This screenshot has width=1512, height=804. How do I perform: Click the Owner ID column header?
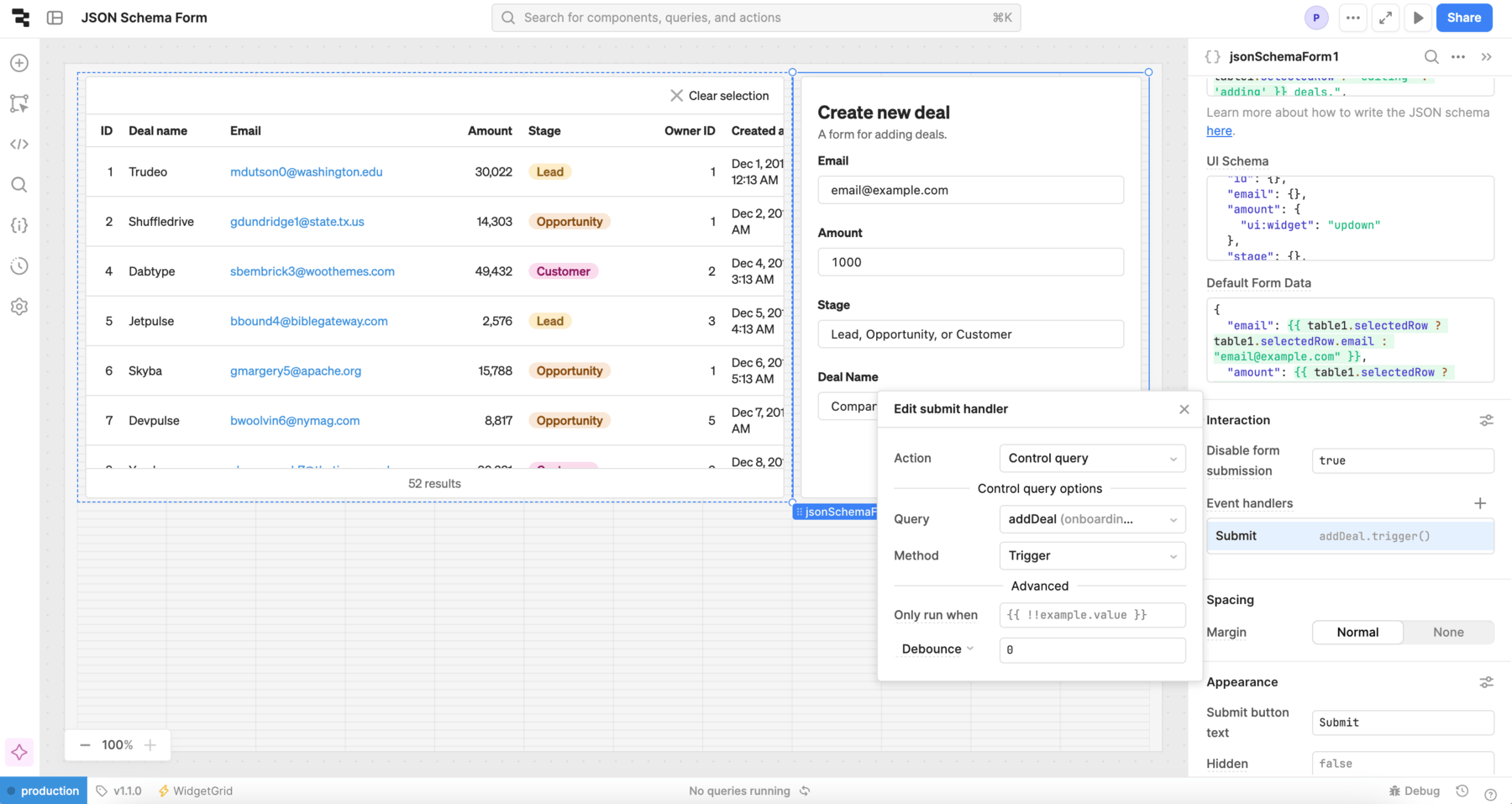pyautogui.click(x=690, y=131)
